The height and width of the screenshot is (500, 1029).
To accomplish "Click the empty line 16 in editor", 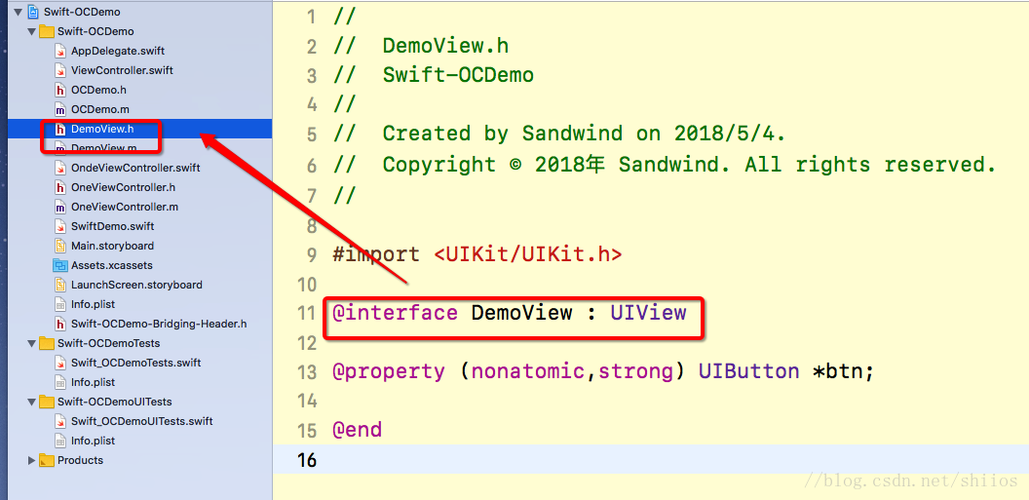I will [x=600, y=459].
